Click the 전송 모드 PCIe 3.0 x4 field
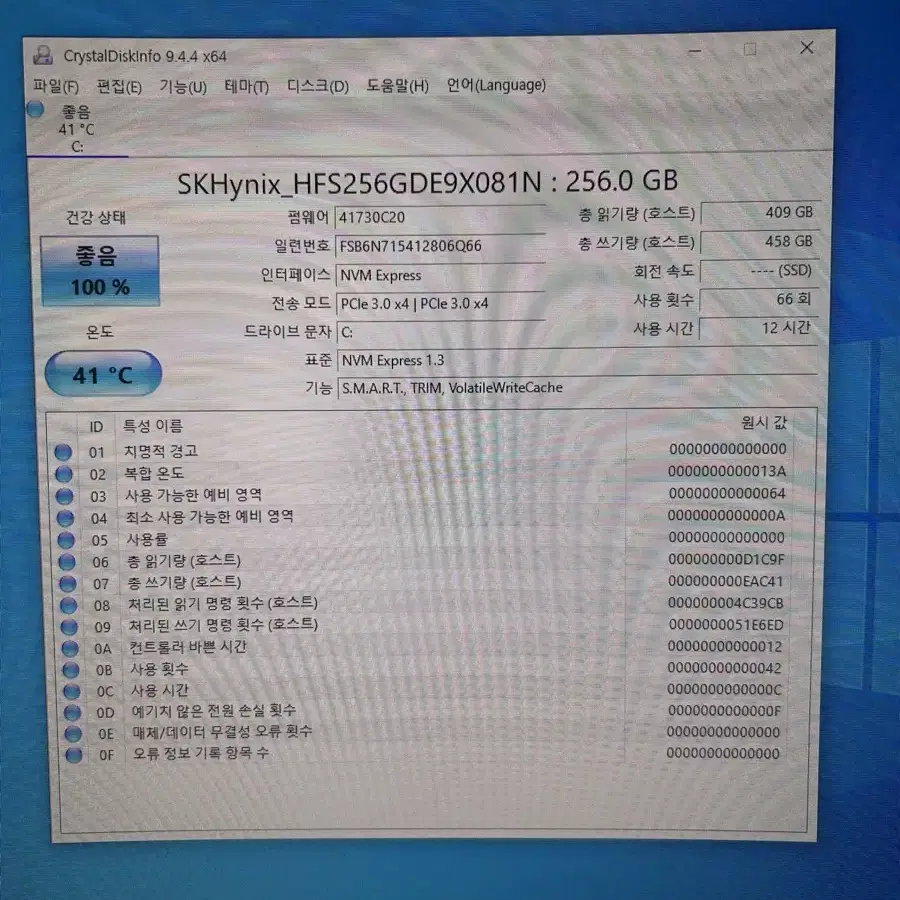900x900 pixels. (441, 304)
